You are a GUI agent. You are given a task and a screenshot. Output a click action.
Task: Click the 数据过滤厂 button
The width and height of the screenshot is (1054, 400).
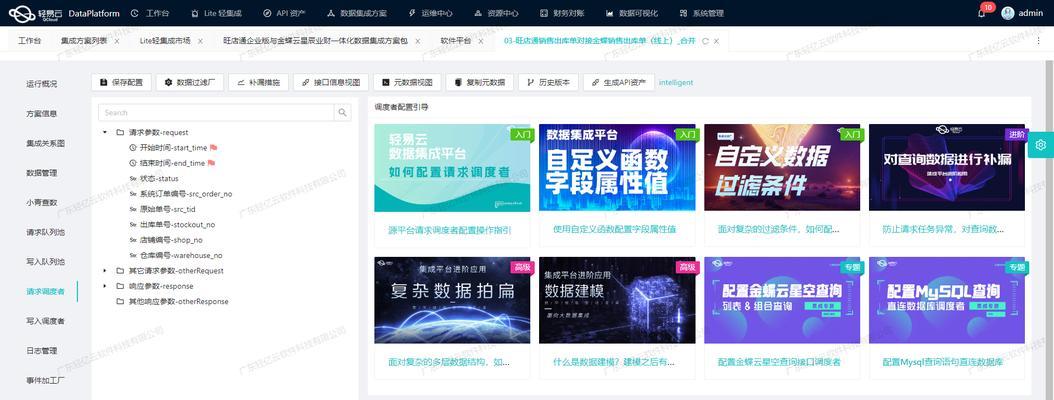click(x=190, y=83)
